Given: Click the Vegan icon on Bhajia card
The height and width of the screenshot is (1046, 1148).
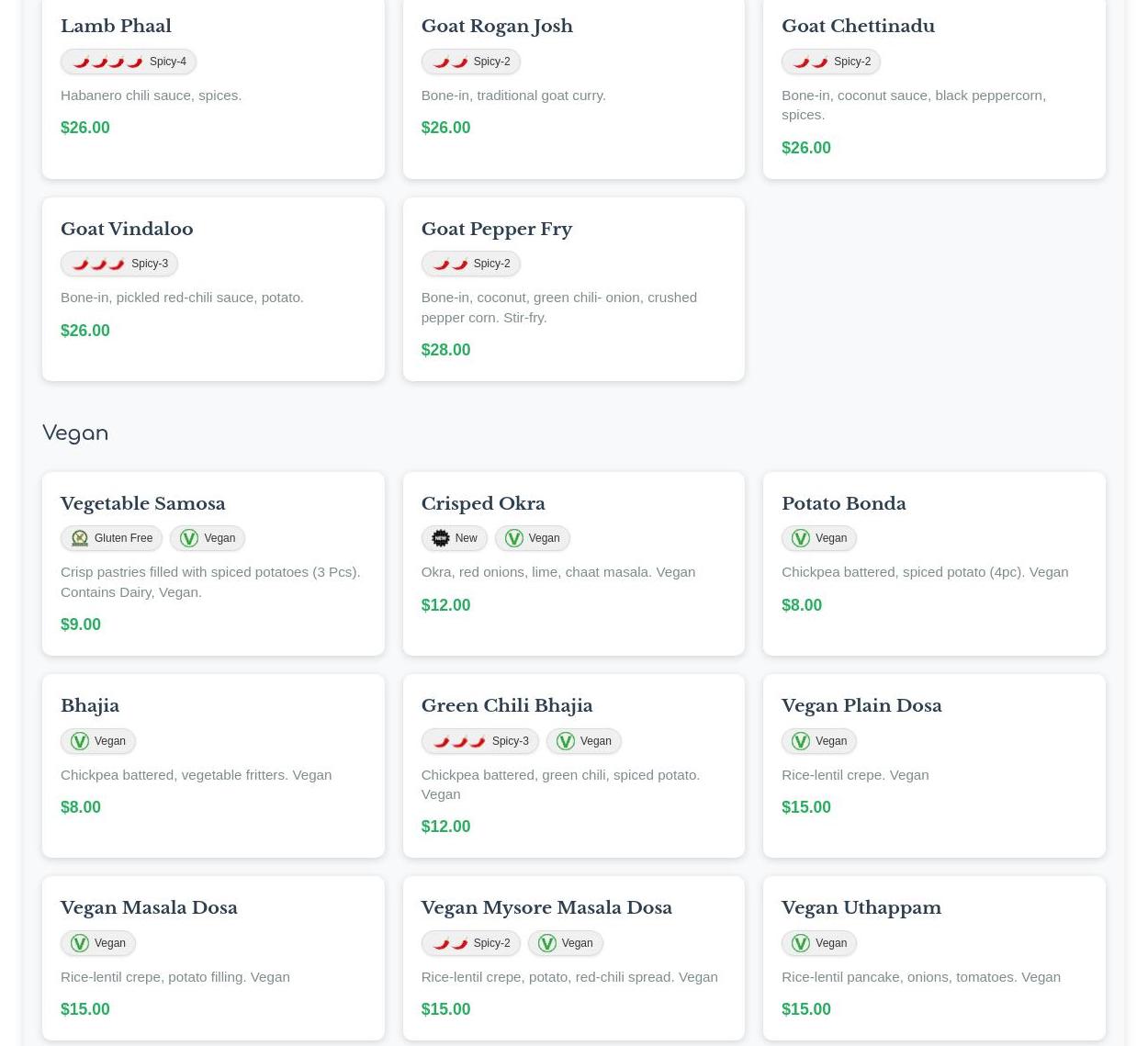Looking at the screenshot, I should click(x=80, y=741).
